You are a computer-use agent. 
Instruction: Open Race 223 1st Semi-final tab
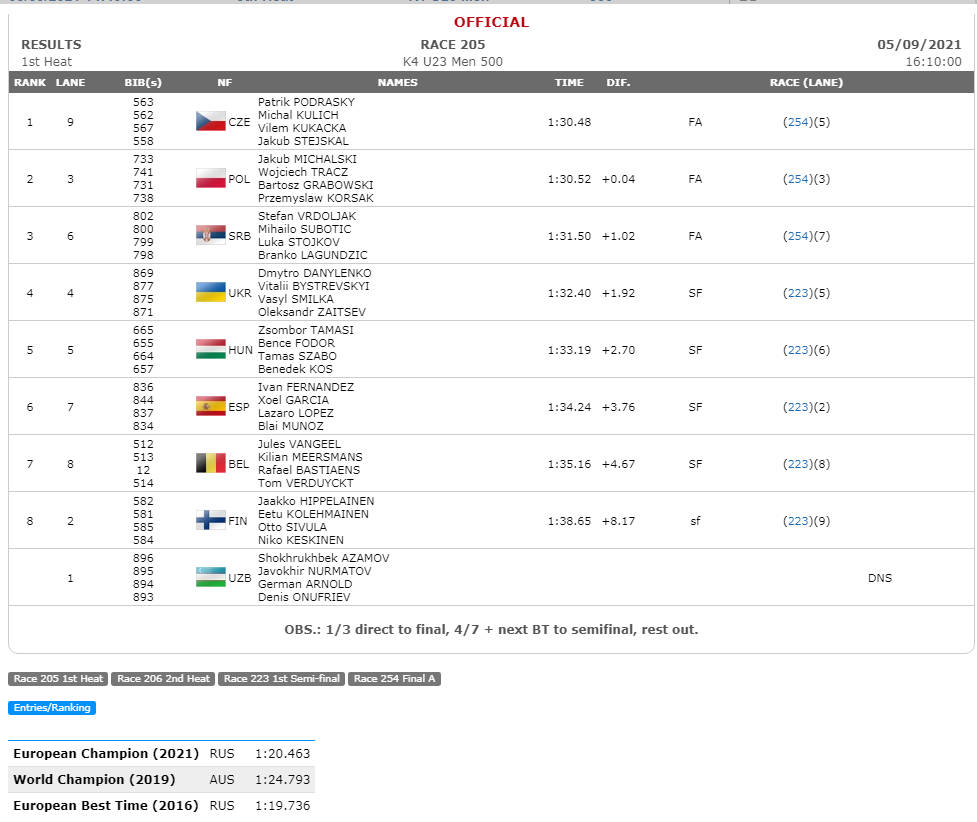pyautogui.click(x=282, y=679)
